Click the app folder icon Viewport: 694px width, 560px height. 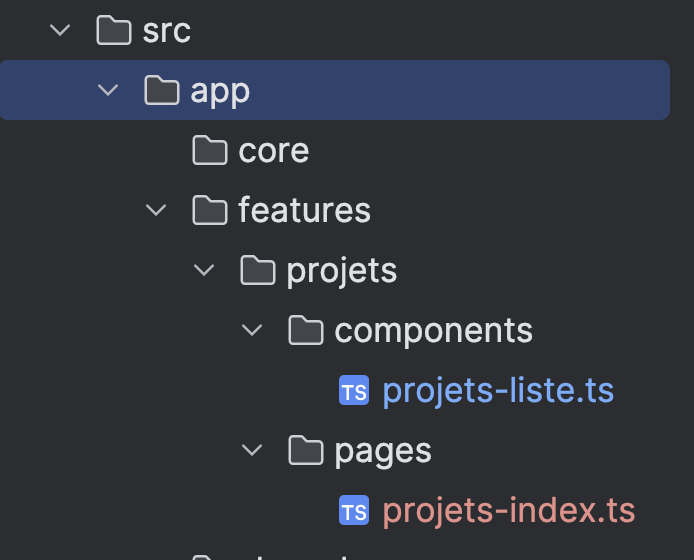click(162, 91)
